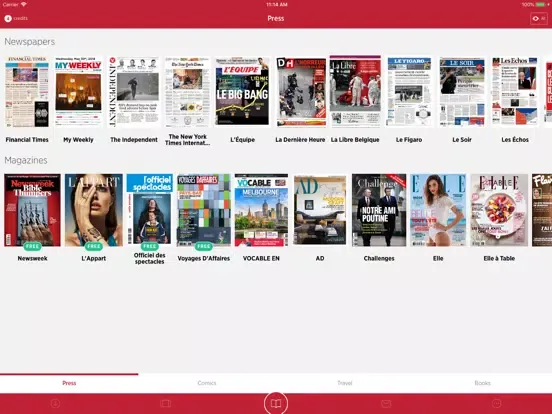Open the Officiel des spectacles cover
The width and height of the screenshot is (552, 414).
(150, 209)
